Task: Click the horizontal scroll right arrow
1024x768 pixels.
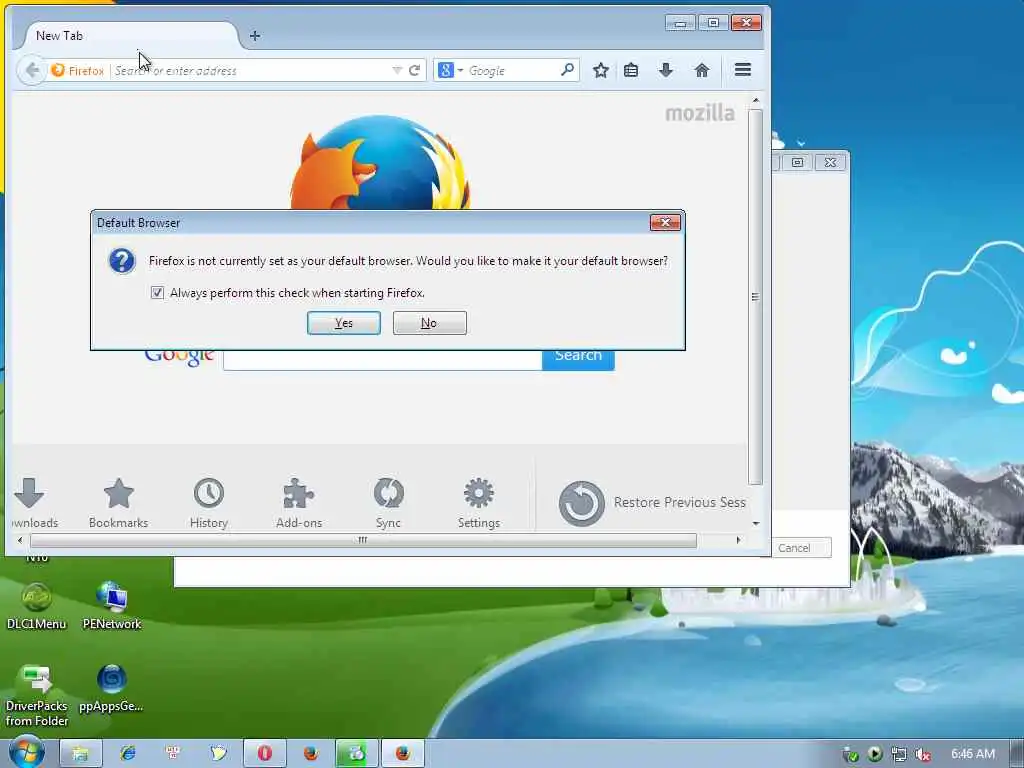Action: 739,540
